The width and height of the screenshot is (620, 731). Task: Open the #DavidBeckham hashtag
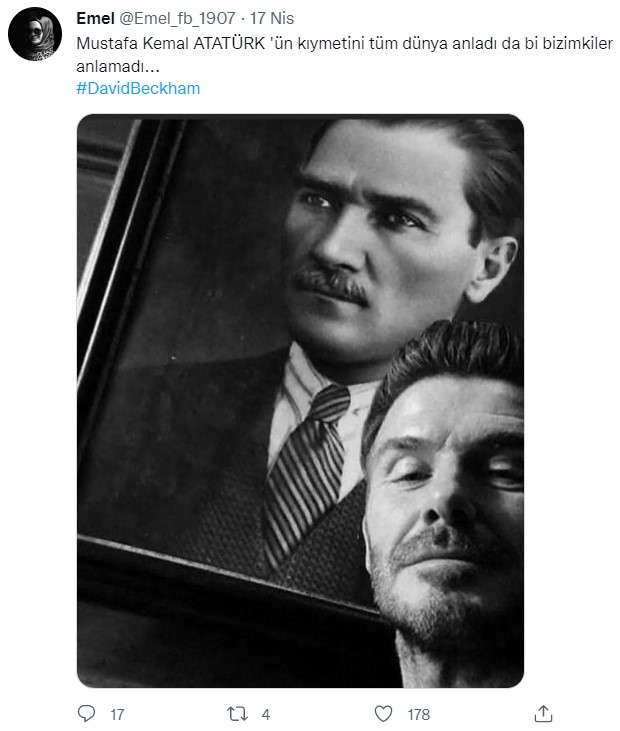(x=137, y=88)
